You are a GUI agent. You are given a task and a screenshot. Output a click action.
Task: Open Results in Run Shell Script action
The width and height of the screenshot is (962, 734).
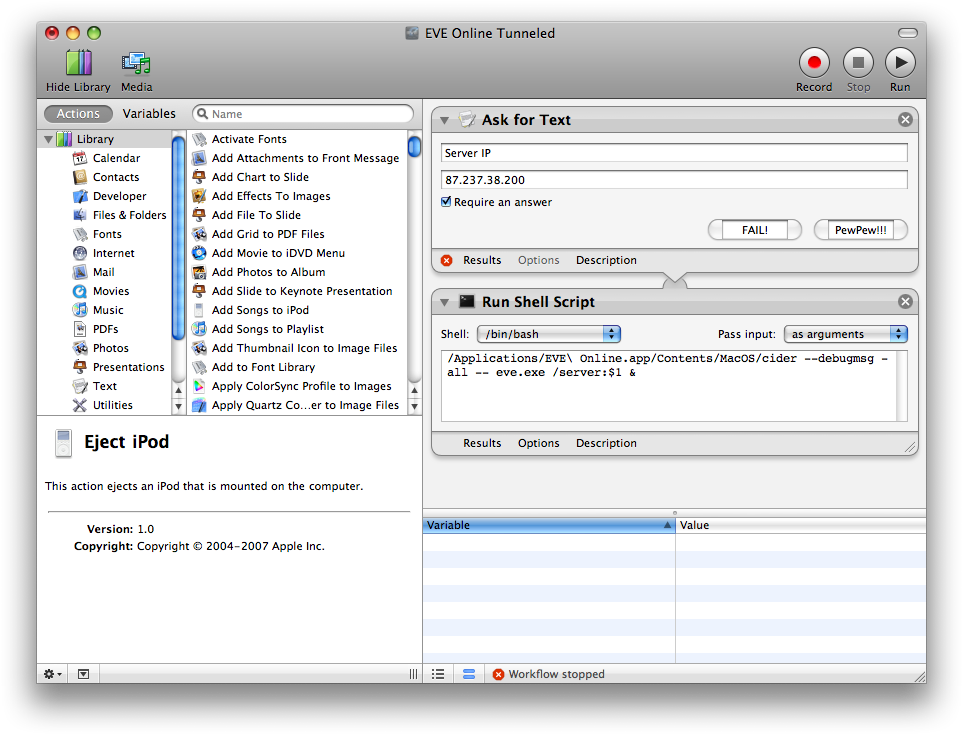click(x=482, y=443)
